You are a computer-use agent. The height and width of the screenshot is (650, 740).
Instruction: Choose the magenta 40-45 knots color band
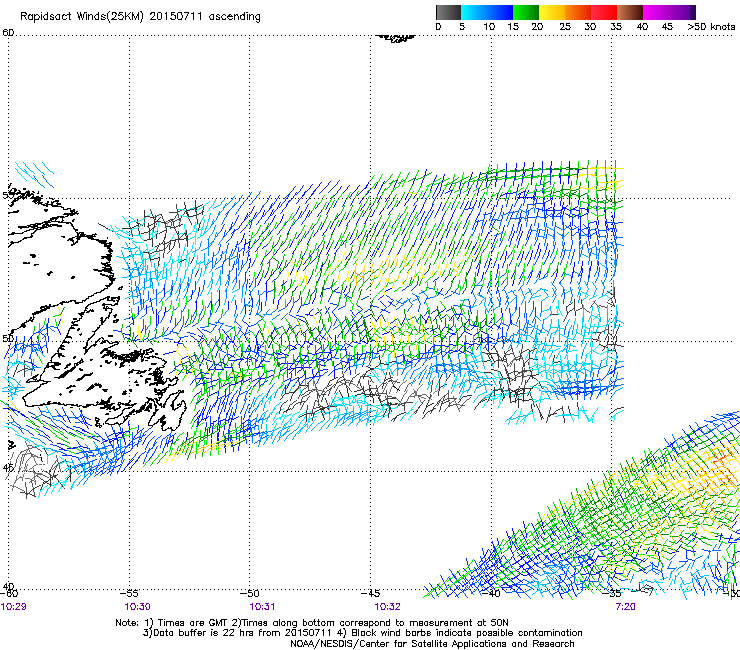(656, 12)
